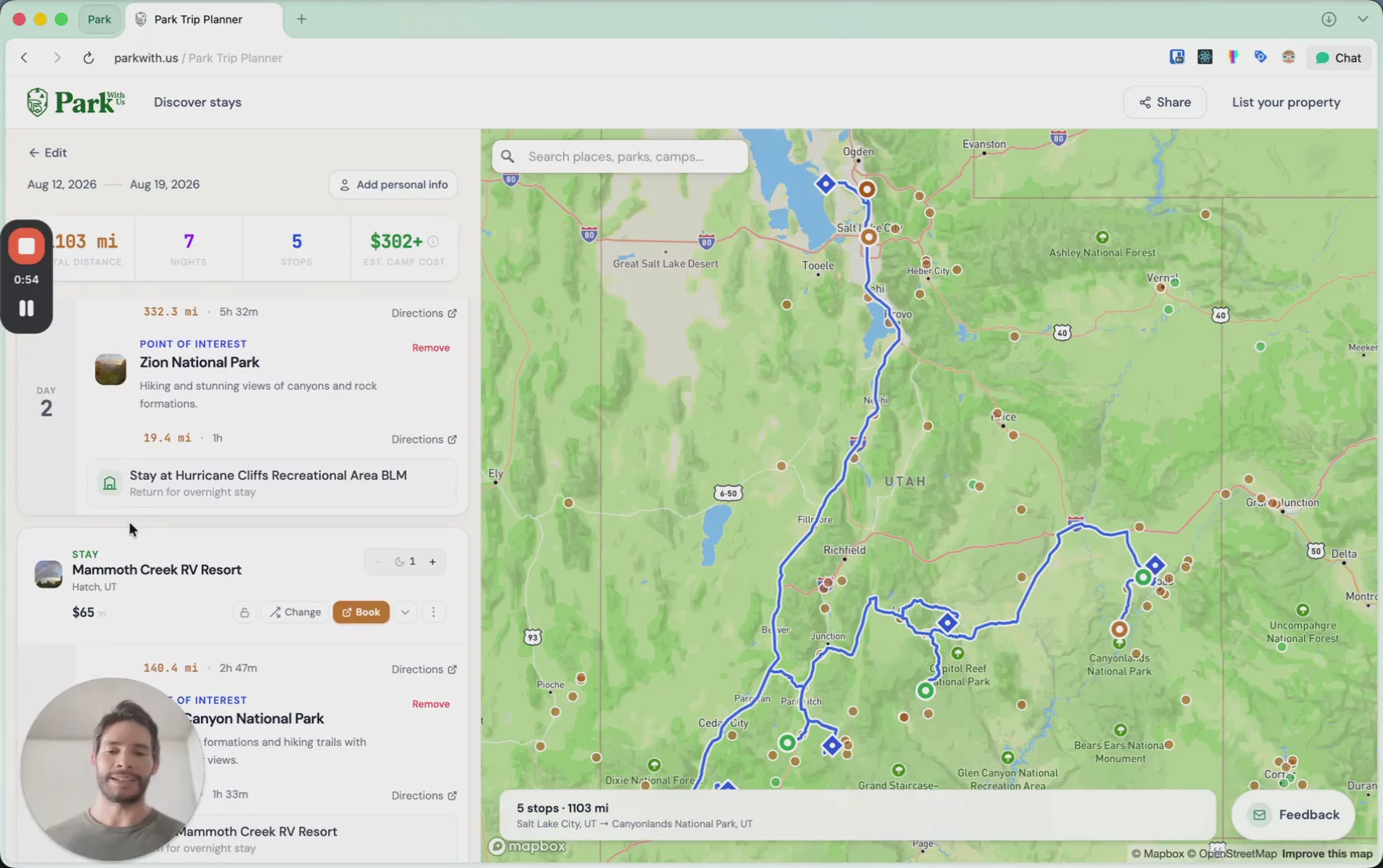Share the trip plan
The width and height of the screenshot is (1383, 868).
tap(1165, 102)
